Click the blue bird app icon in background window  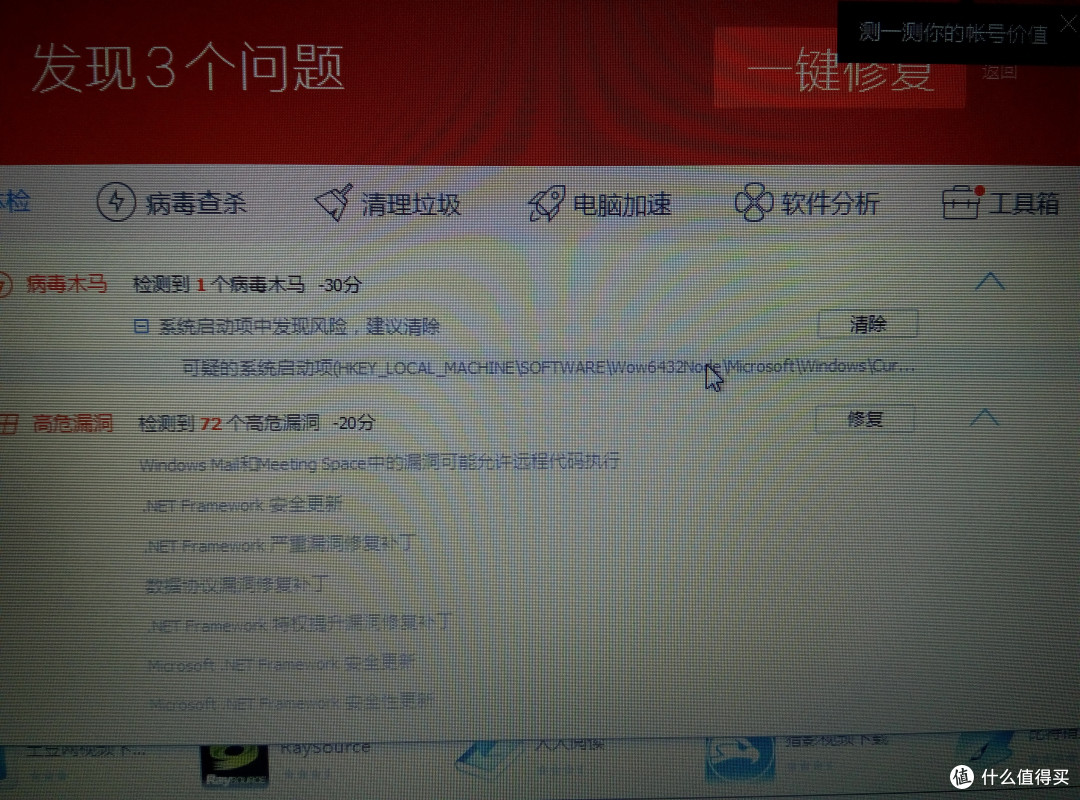(x=740, y=759)
